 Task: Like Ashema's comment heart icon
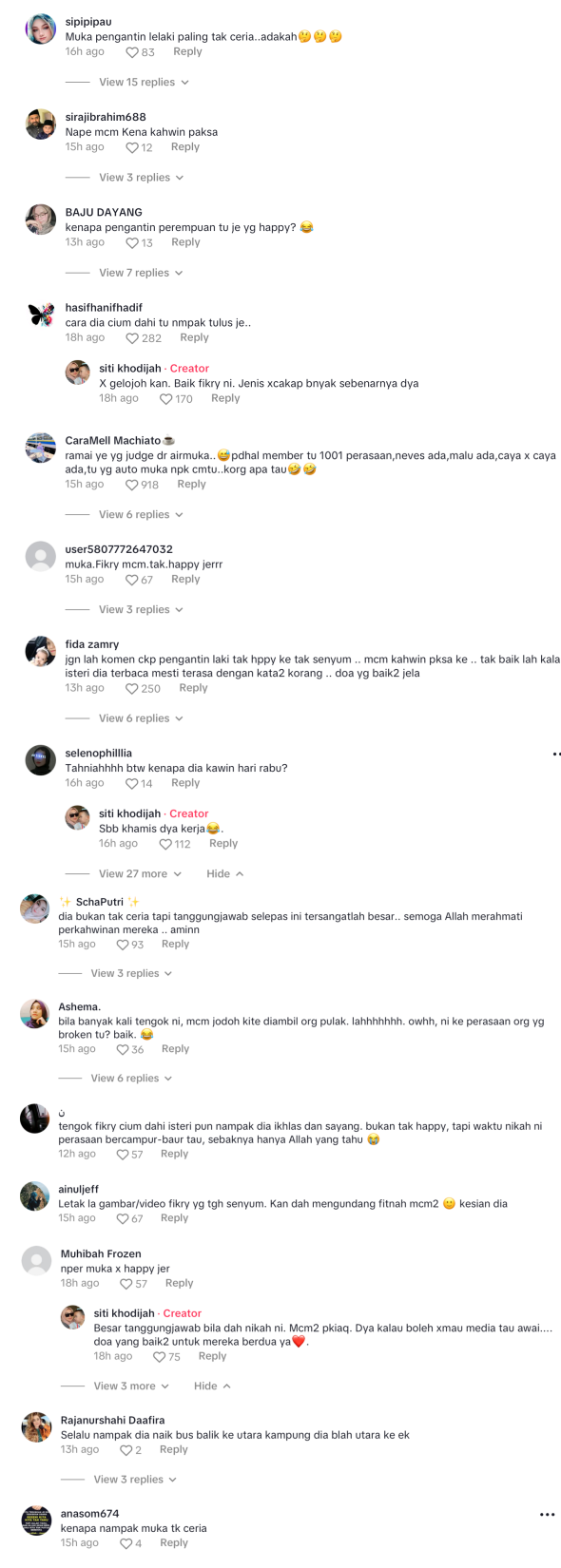(x=123, y=1050)
